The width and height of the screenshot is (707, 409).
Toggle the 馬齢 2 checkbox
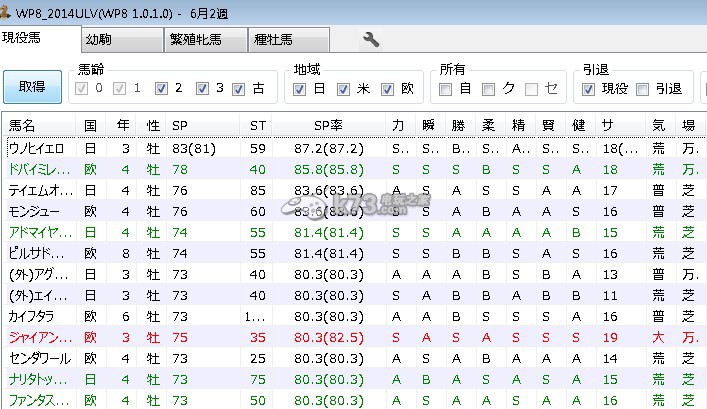pos(161,89)
